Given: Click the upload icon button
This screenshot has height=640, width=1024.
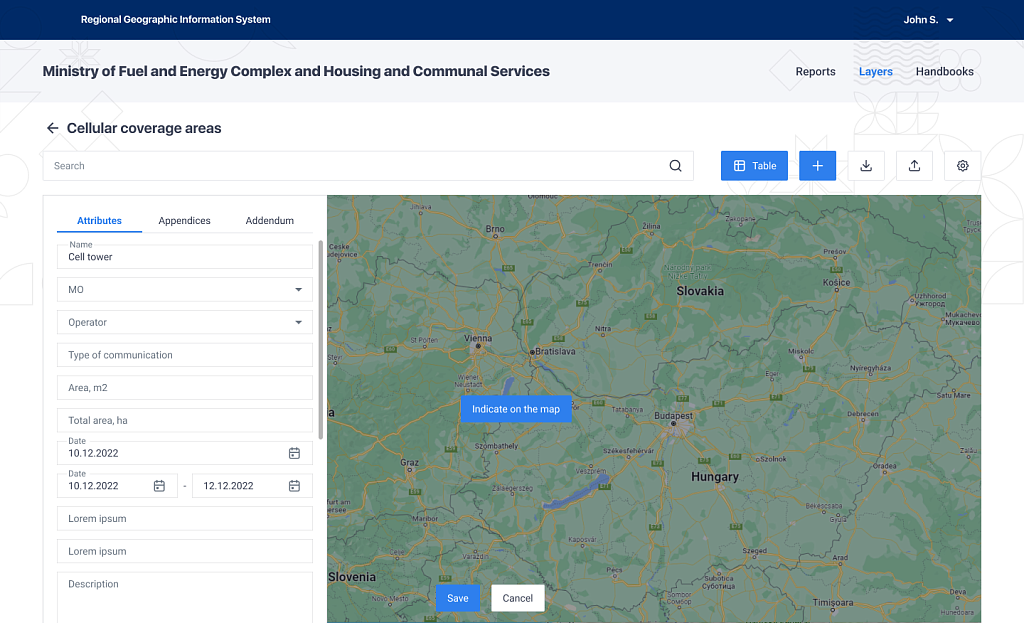Looking at the screenshot, I should [x=914, y=166].
